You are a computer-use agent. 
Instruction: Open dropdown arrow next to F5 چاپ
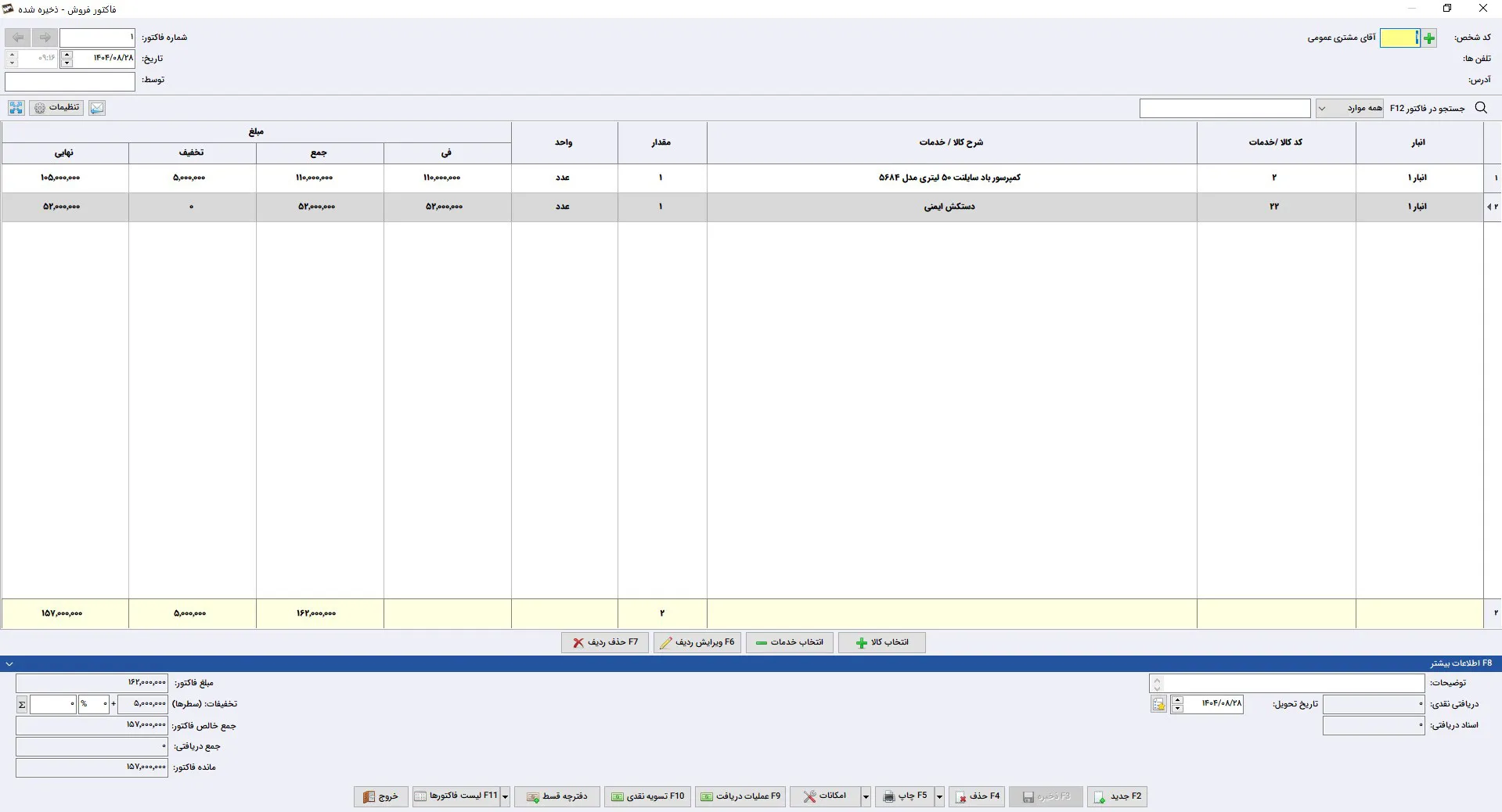pyautogui.click(x=939, y=796)
